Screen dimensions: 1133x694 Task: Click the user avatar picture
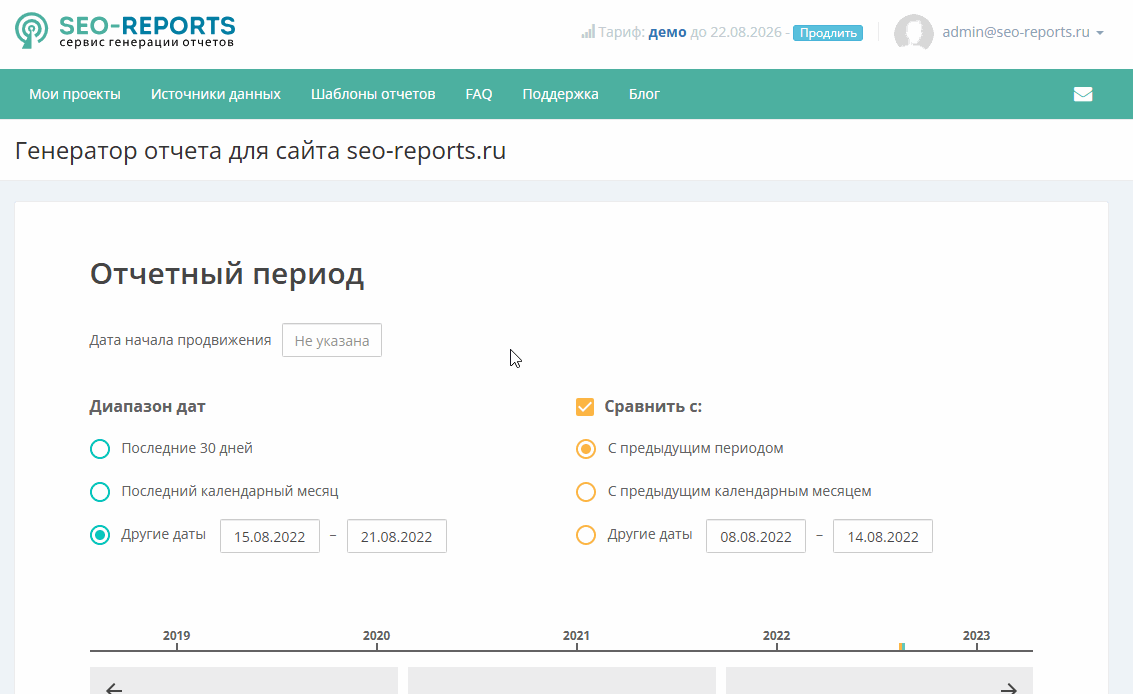(913, 33)
